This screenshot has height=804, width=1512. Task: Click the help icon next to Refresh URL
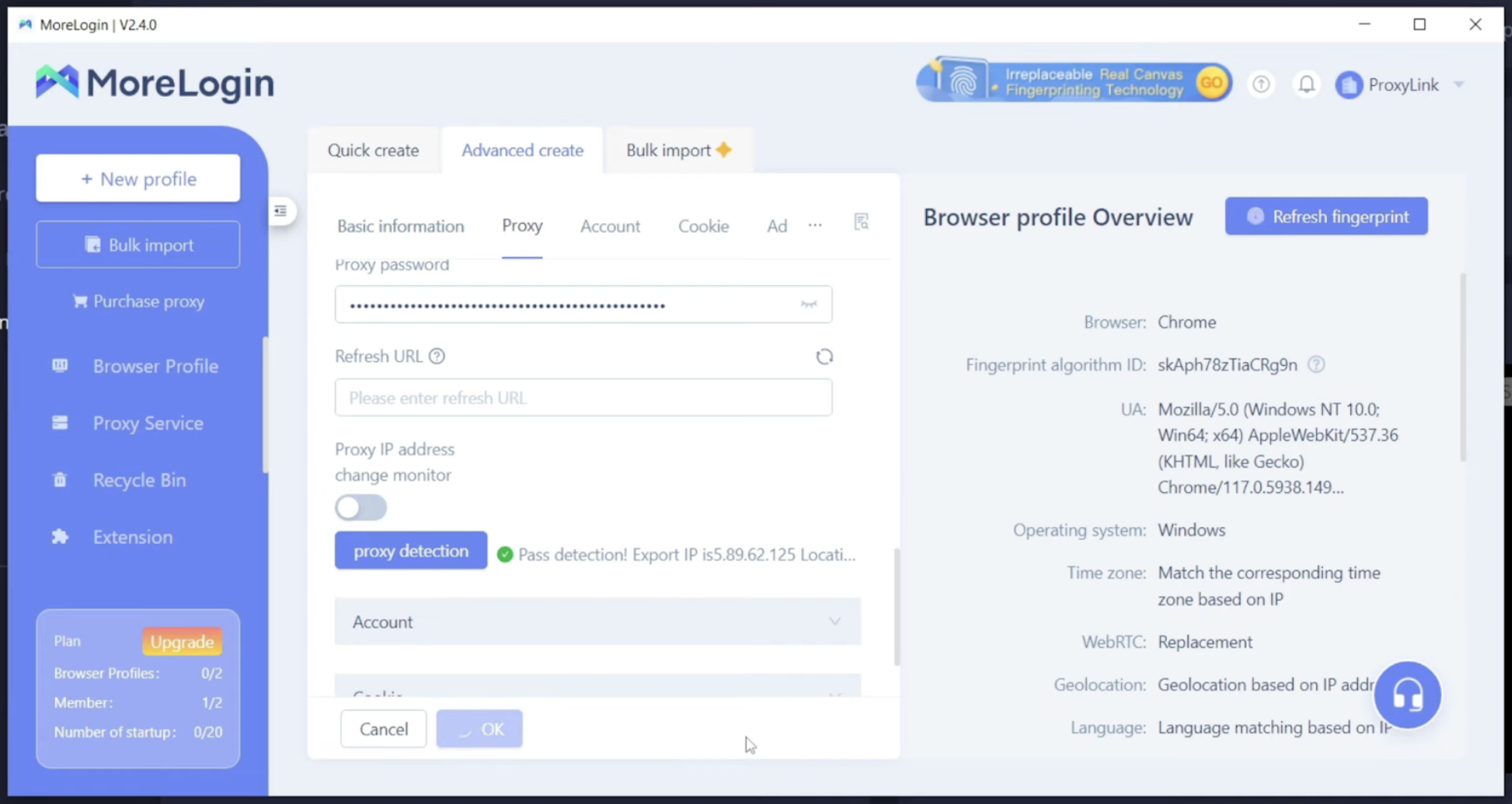(437, 356)
